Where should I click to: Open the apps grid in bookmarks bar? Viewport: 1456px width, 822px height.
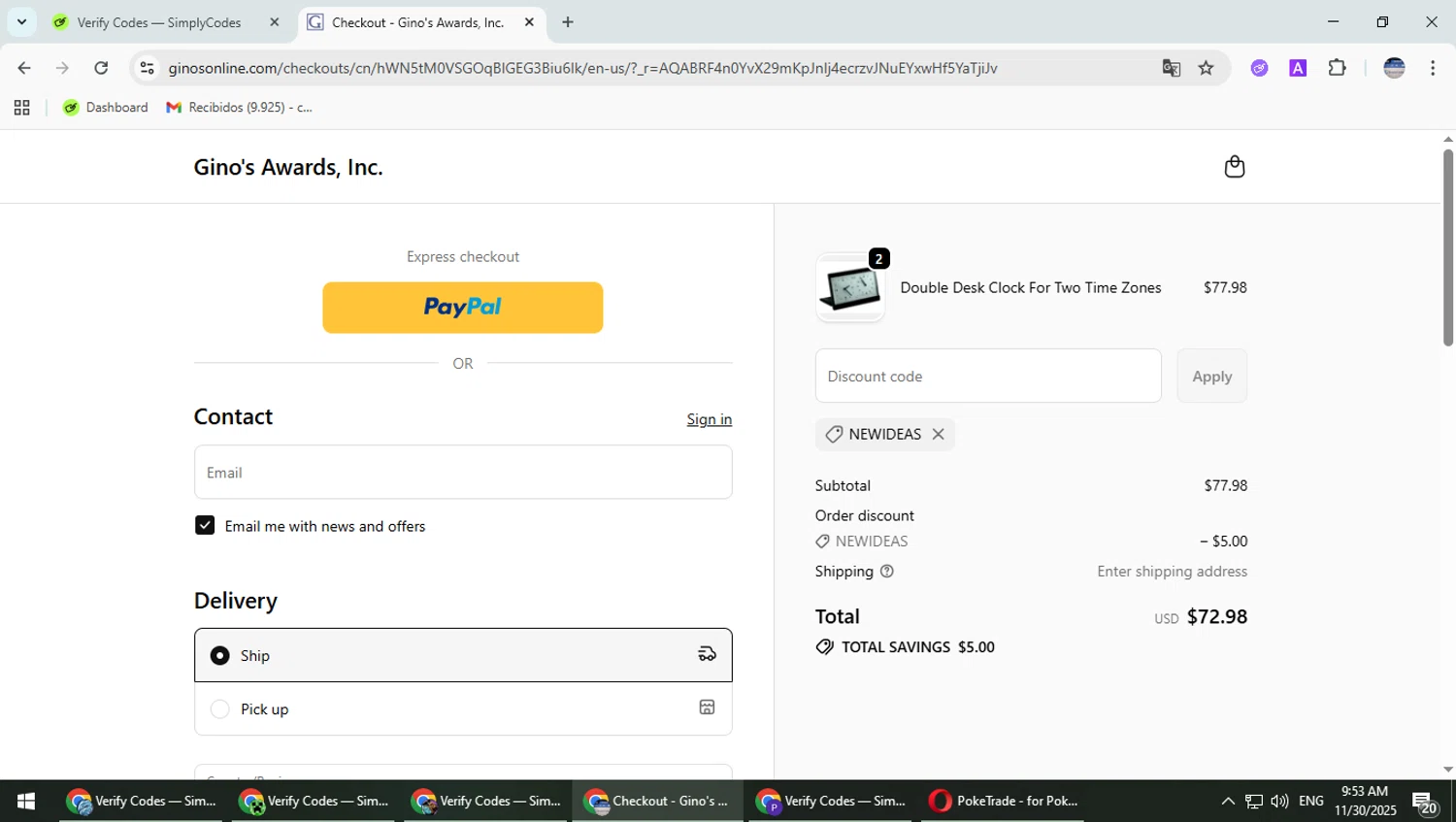point(21,108)
